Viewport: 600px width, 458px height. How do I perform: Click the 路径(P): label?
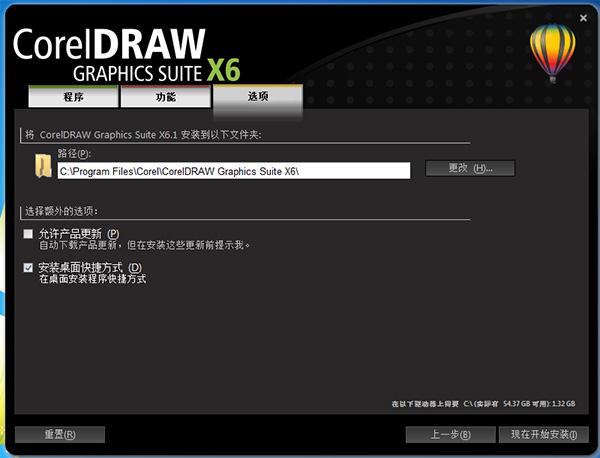click(74, 154)
